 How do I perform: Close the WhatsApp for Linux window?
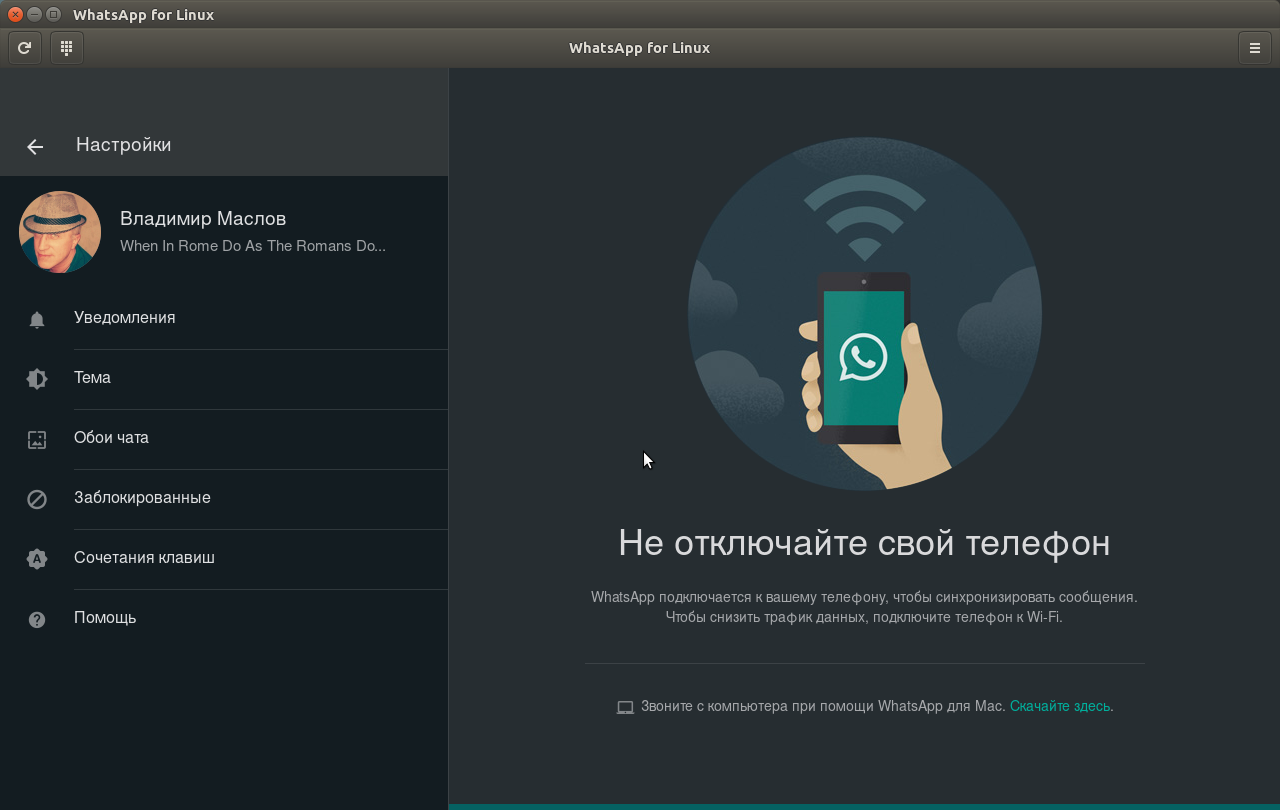[15, 14]
